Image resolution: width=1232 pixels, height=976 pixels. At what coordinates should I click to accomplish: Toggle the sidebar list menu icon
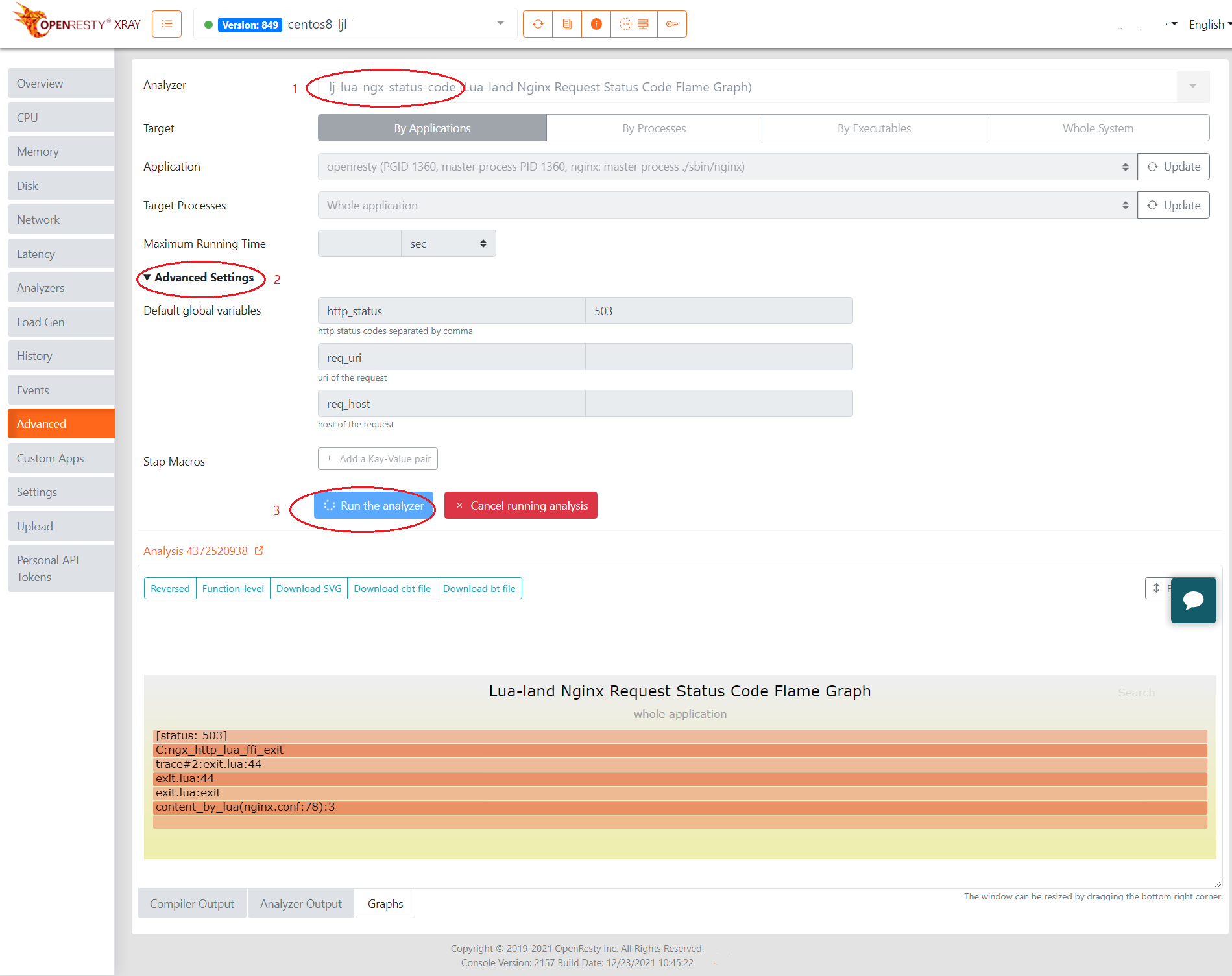[x=167, y=24]
